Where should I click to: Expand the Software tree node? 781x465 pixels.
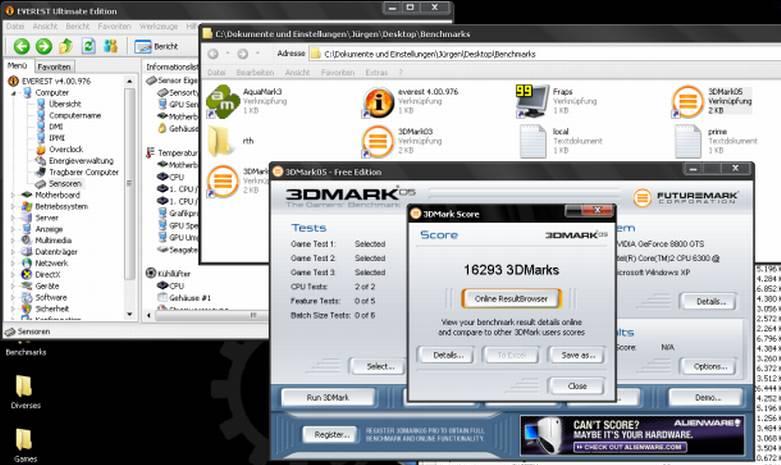coord(13,297)
